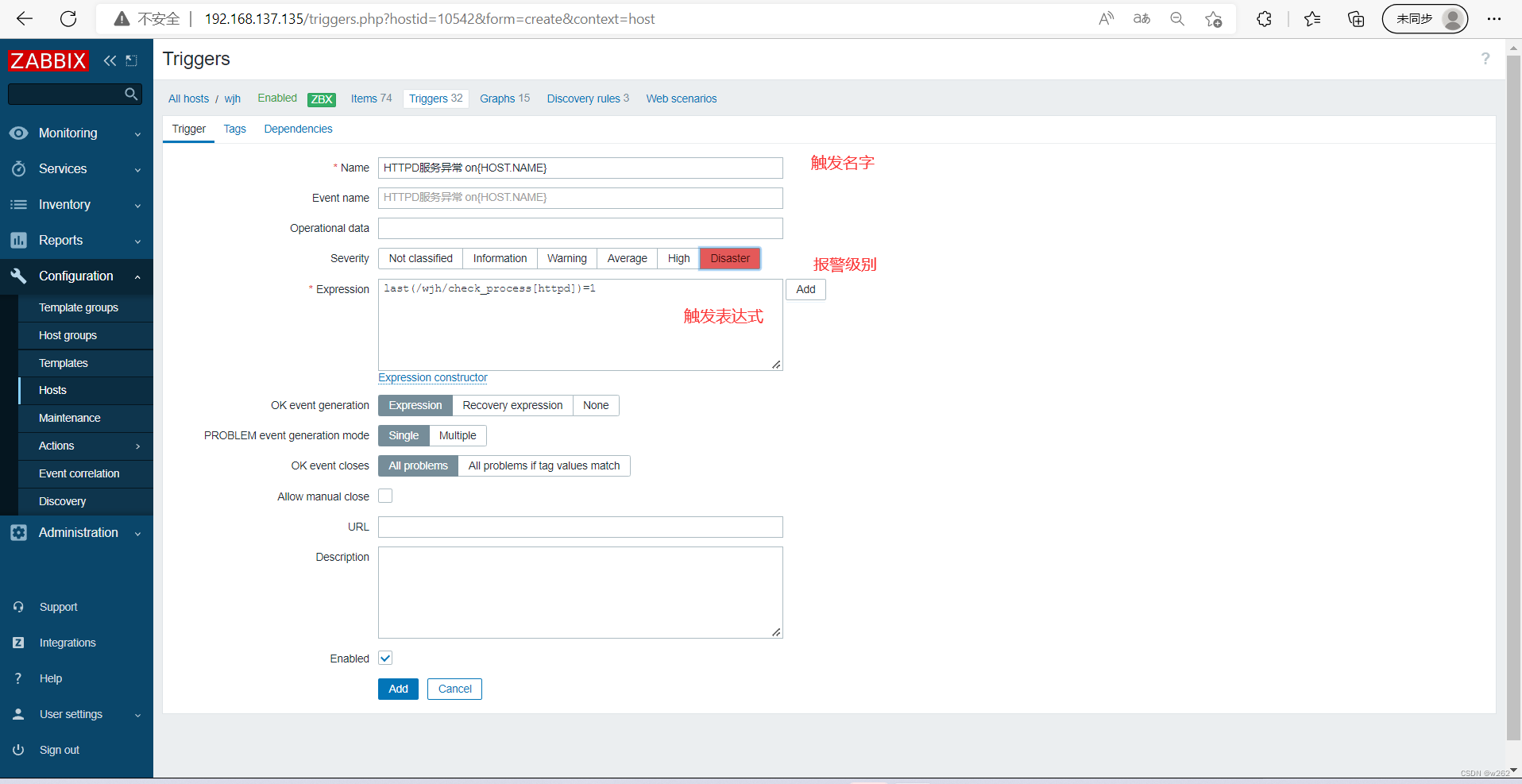Screen dimensions: 1522x784
Task: Click the Integrations Z icon
Action: pyautogui.click(x=18, y=643)
